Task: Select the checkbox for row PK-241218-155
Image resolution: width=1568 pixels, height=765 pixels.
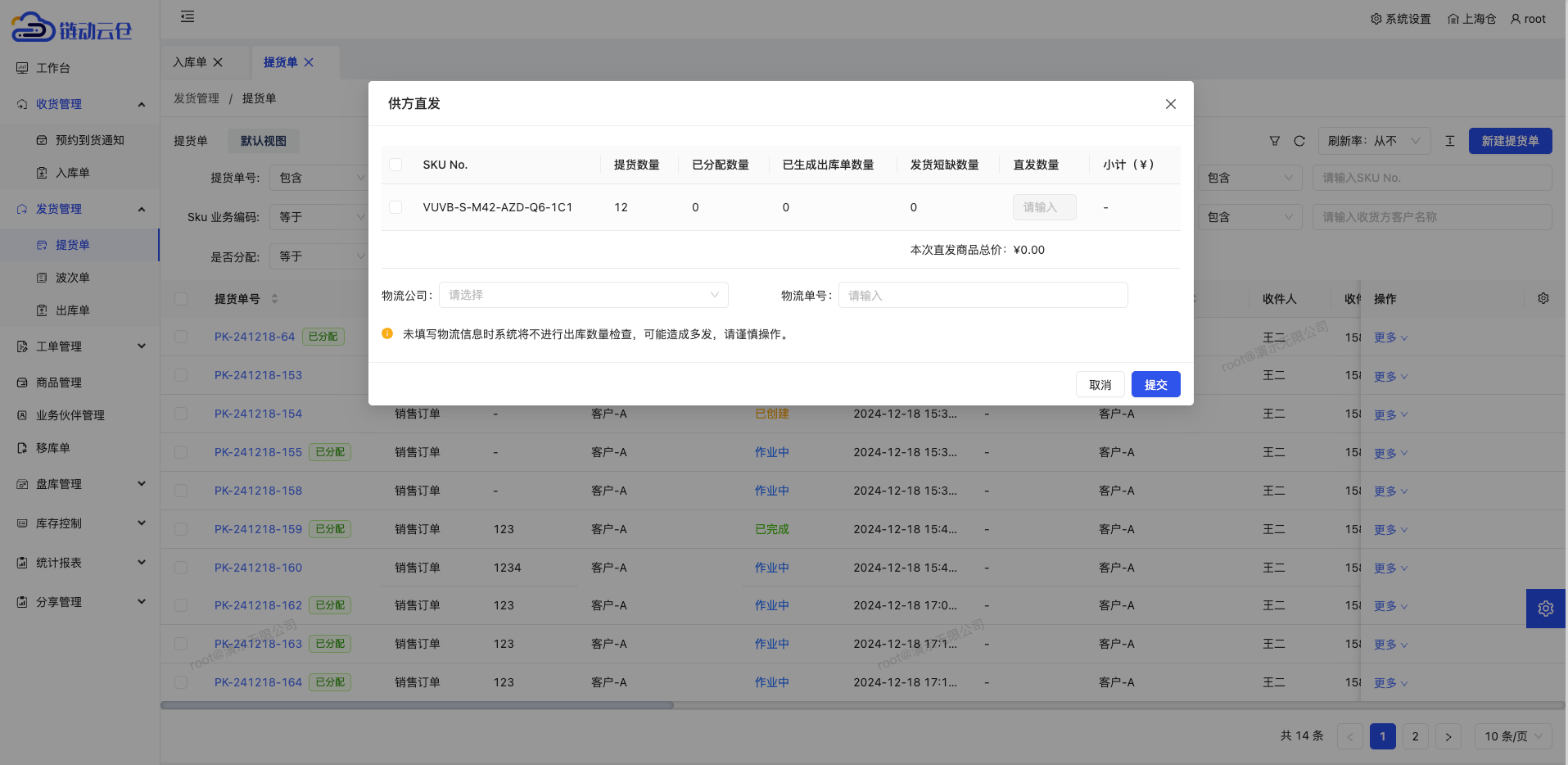Action: click(x=181, y=452)
